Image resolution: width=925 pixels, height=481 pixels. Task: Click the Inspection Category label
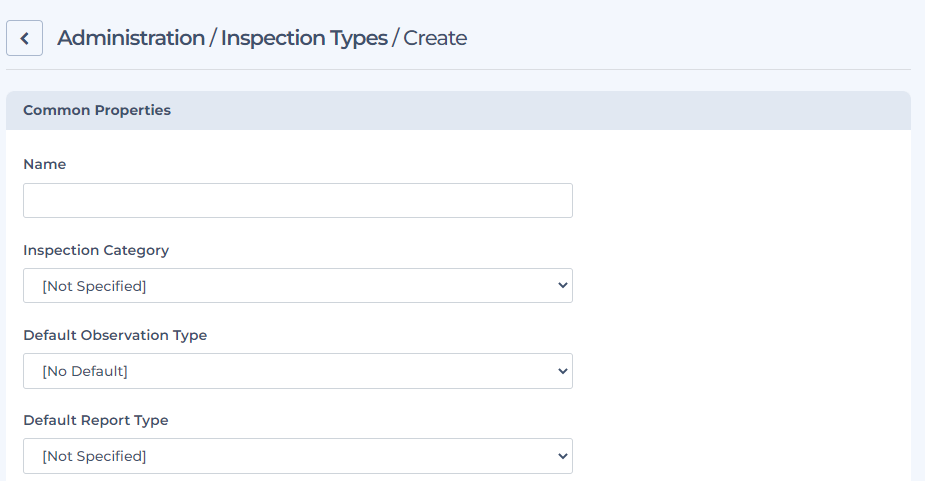[96, 250]
